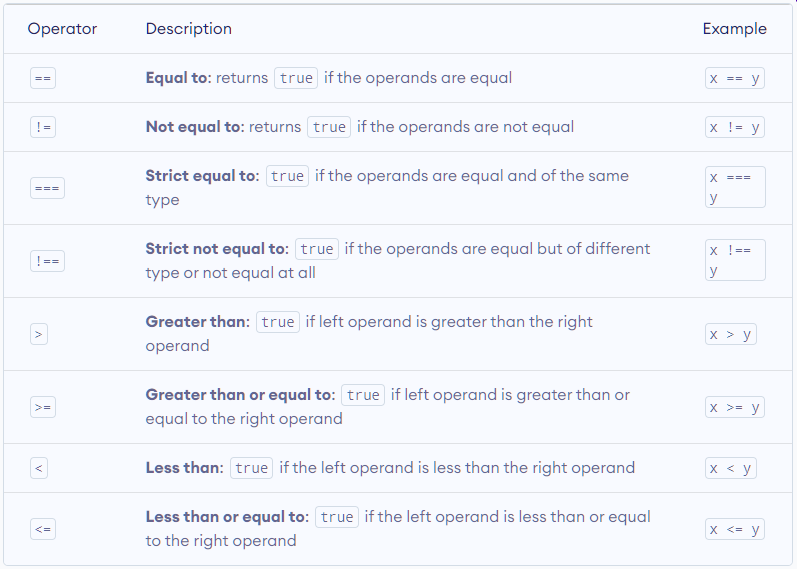Click the Description column header
Image resolution: width=797 pixels, height=569 pixels.
coord(189,29)
